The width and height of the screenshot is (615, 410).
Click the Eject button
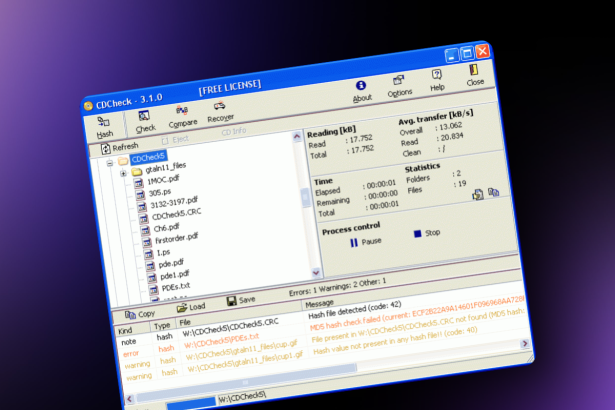click(x=175, y=140)
